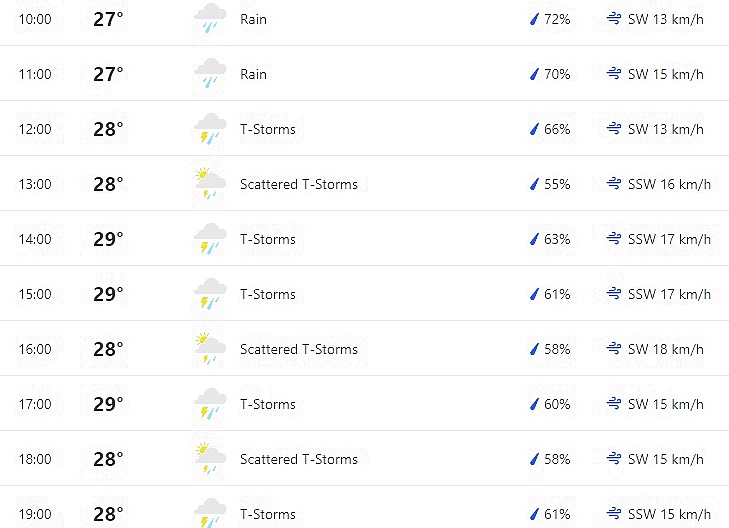729x528 pixels.
Task: Click the thunderstorm icon at 17:00
Action: coord(210,403)
